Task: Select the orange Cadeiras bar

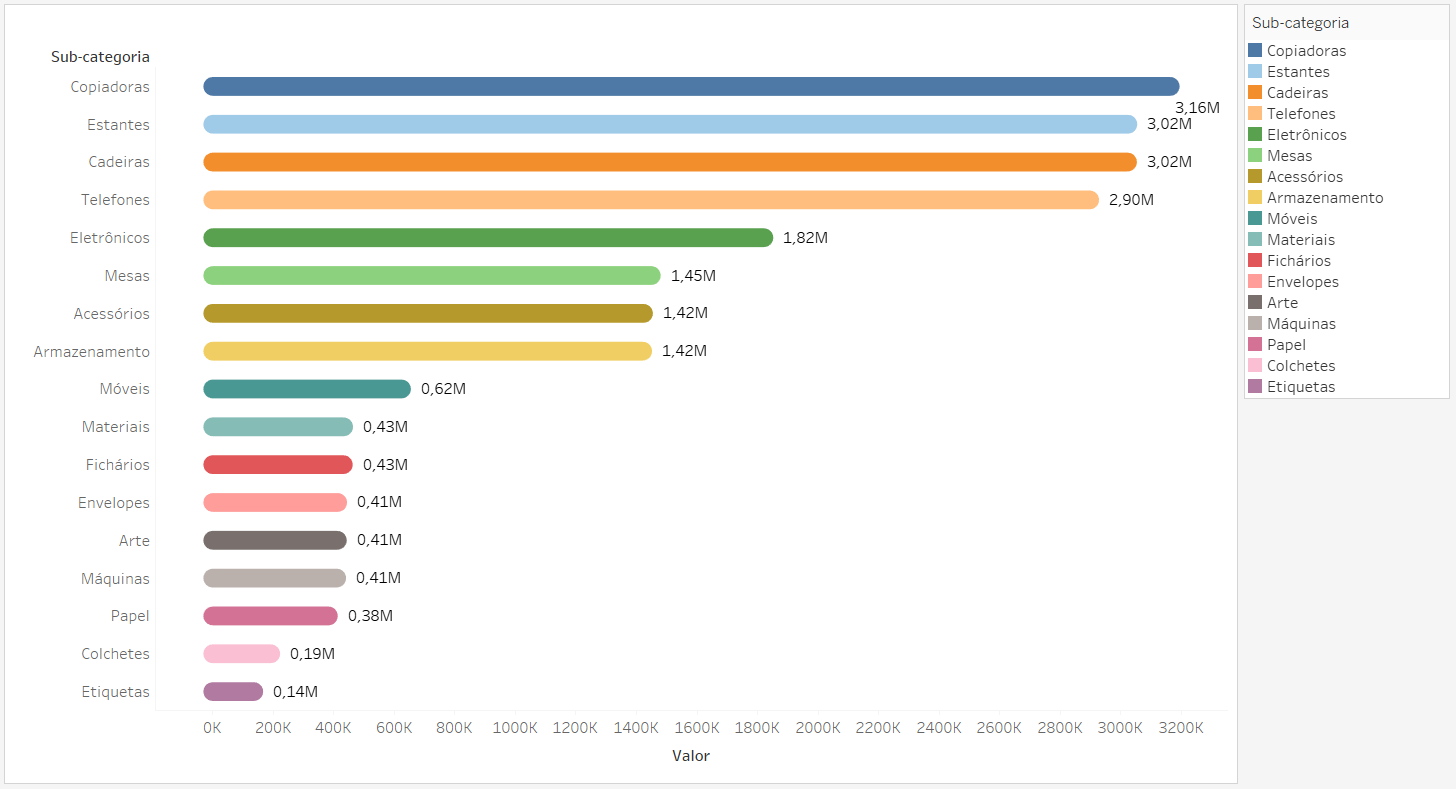Action: click(670, 162)
